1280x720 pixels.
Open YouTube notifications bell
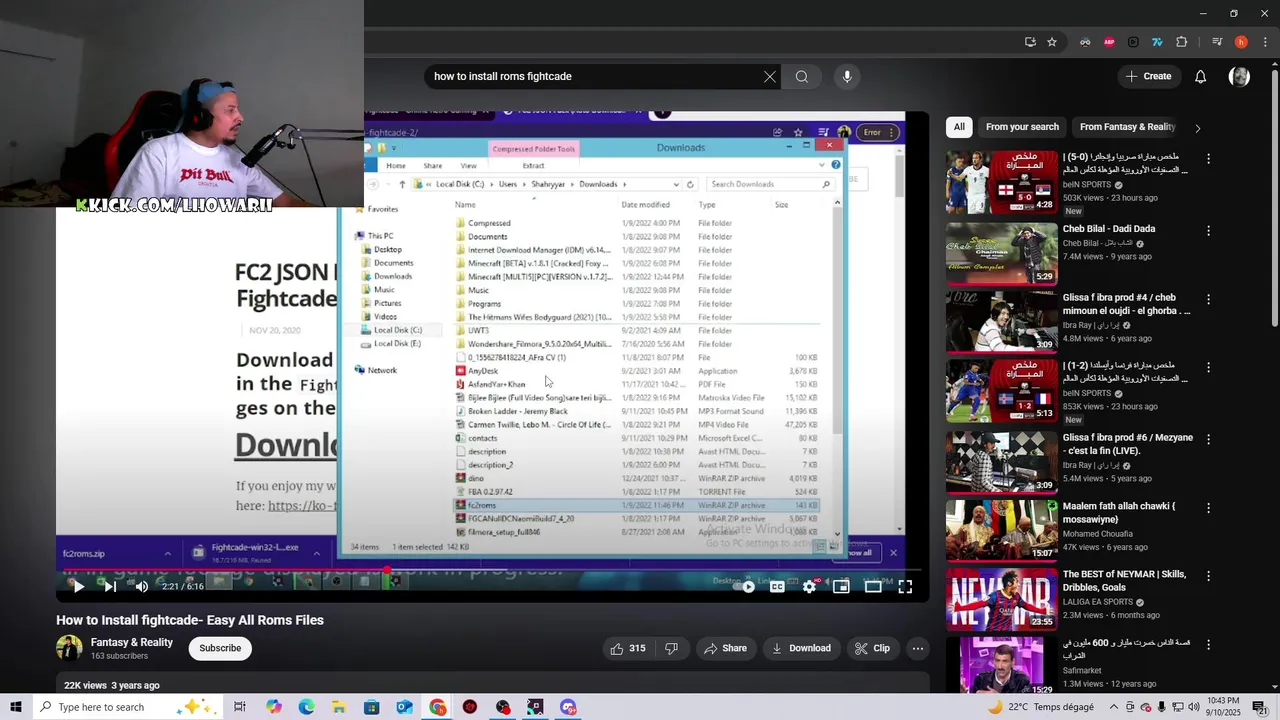point(1201,76)
